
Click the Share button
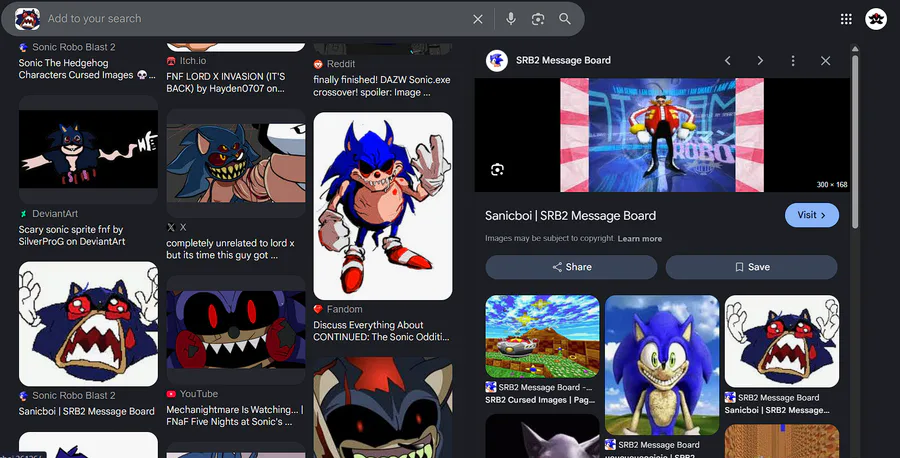(x=571, y=267)
